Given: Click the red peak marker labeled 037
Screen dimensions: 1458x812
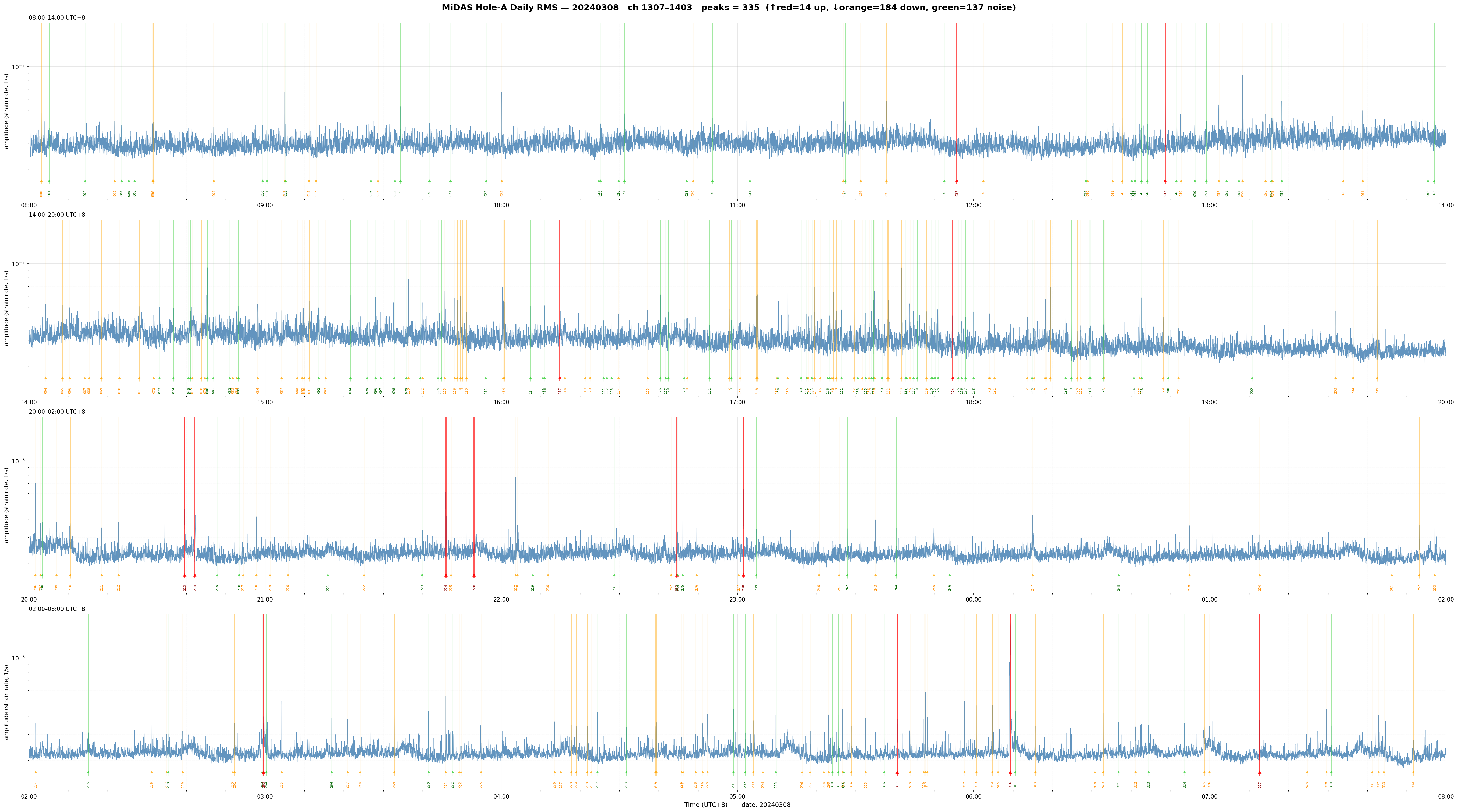Looking at the screenshot, I should pos(957,181).
